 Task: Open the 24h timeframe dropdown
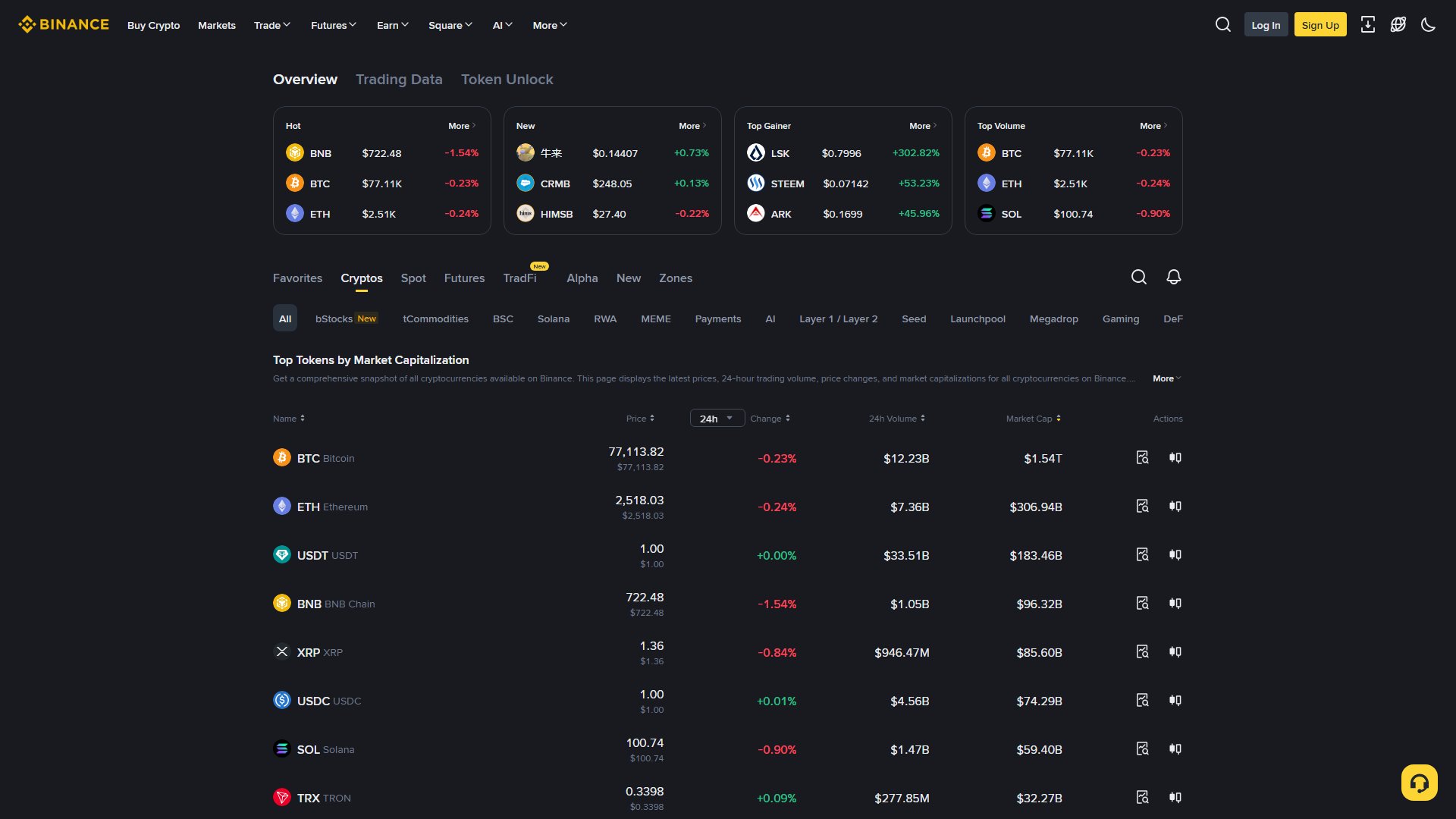coord(717,418)
